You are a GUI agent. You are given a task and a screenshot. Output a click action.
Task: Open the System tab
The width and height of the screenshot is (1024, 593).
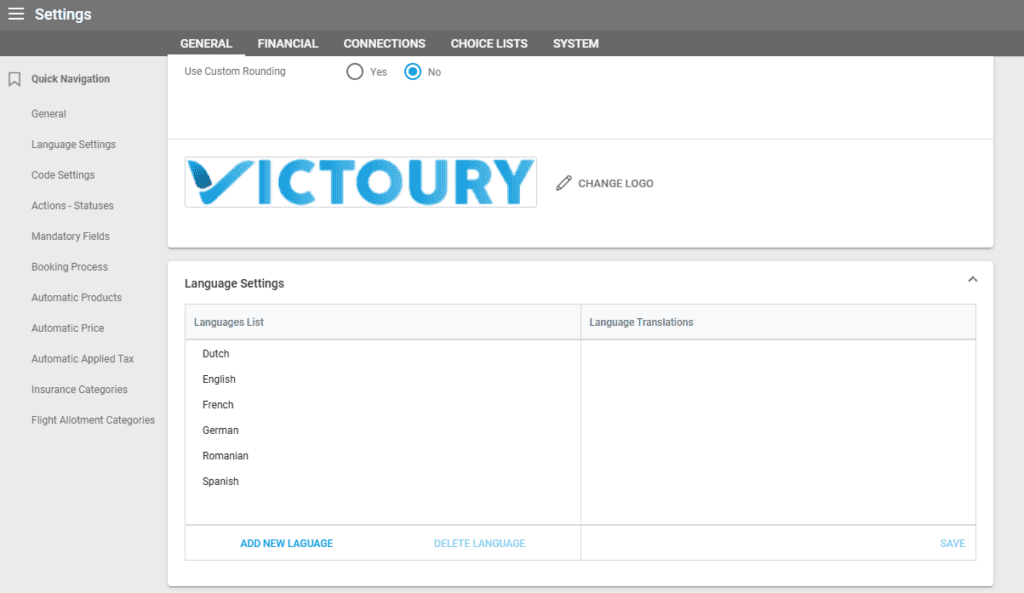click(x=576, y=44)
